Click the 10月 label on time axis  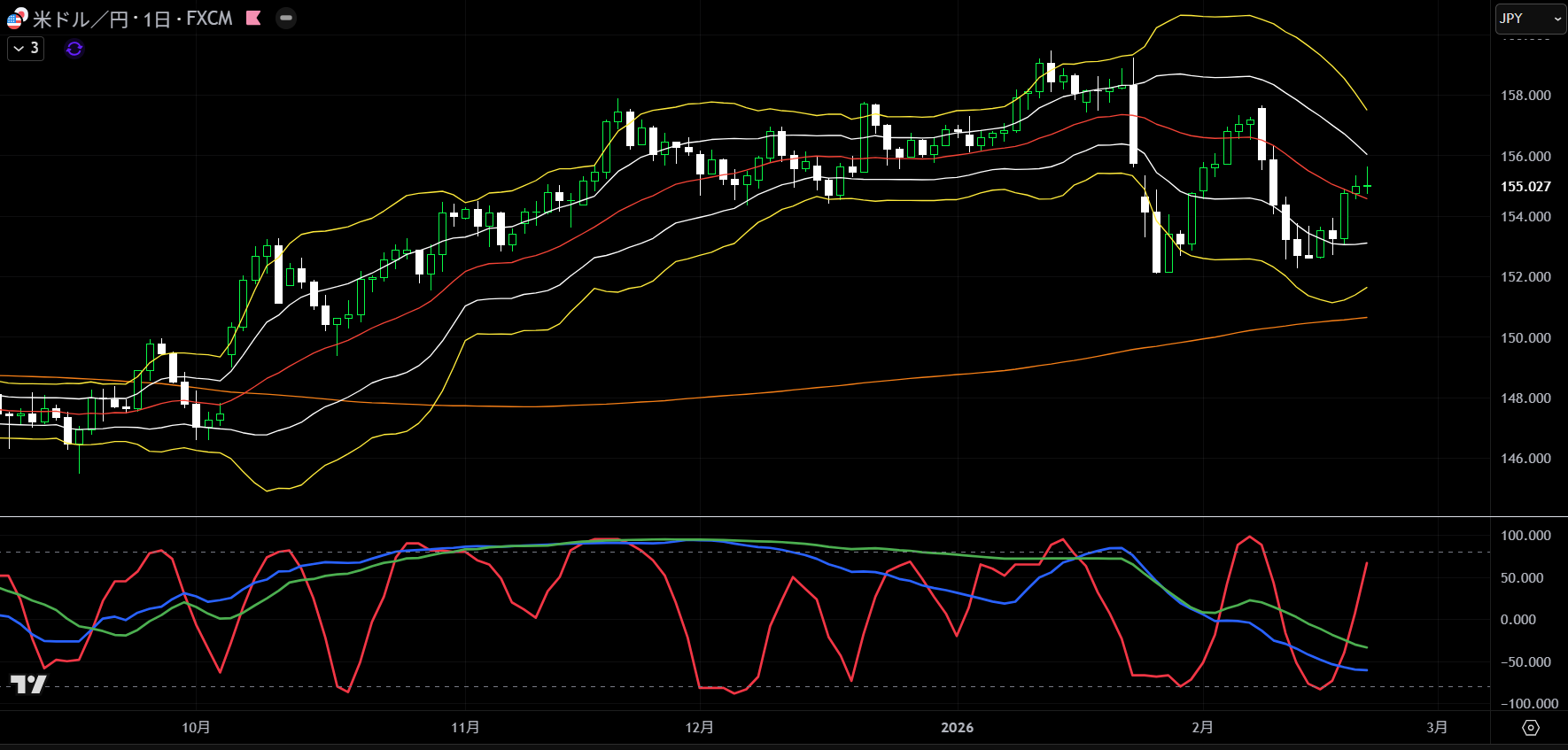point(196,727)
